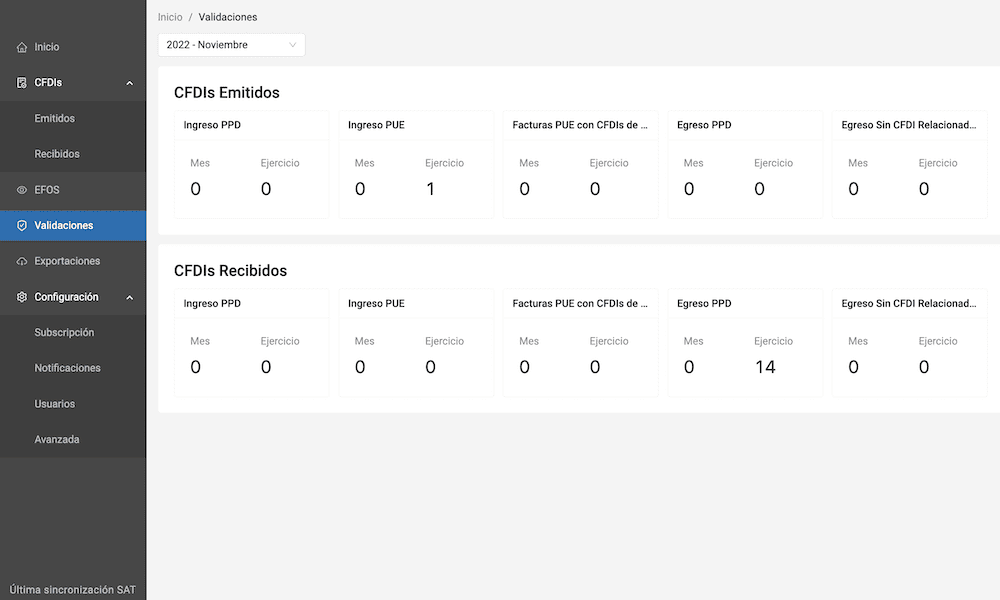
Task: Click the eye icon next to EFOS
Action: [22, 190]
